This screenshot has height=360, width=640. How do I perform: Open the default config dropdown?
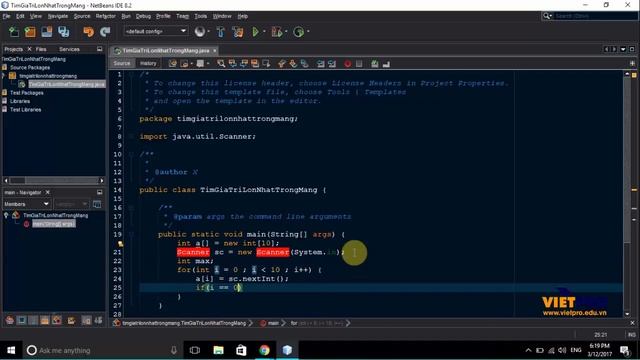tap(156, 31)
